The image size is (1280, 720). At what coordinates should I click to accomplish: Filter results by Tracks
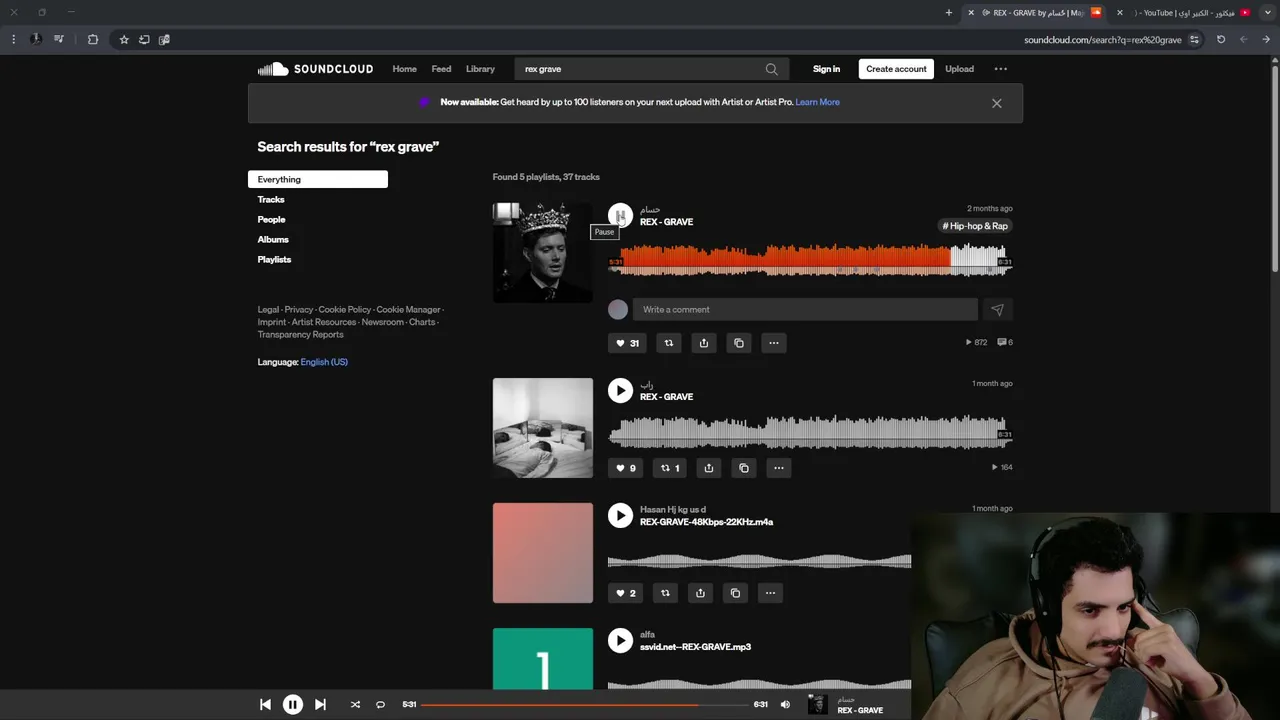[x=271, y=199]
